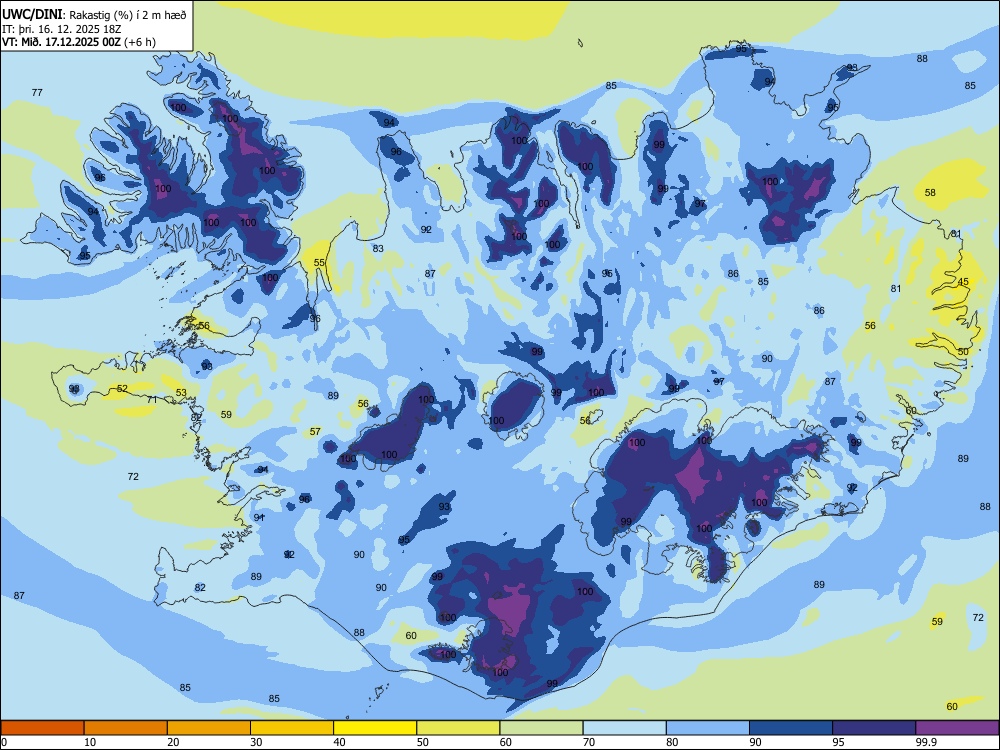This screenshot has height=750, width=1000.
Task: Click the dark orange 0–10 legend swatch
Action: [42, 728]
